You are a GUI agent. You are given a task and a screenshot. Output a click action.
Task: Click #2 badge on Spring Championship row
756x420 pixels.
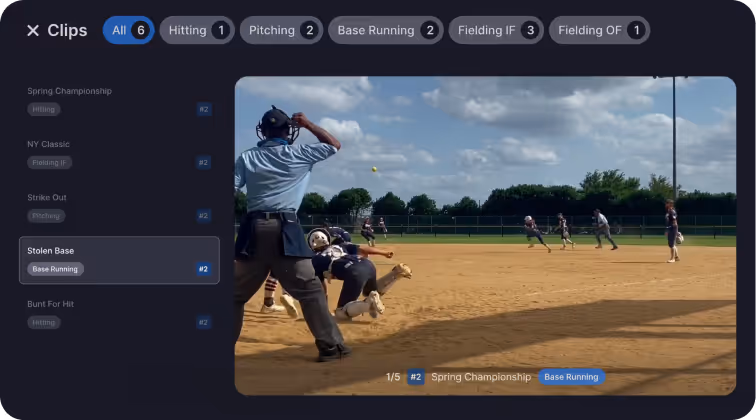tap(204, 109)
